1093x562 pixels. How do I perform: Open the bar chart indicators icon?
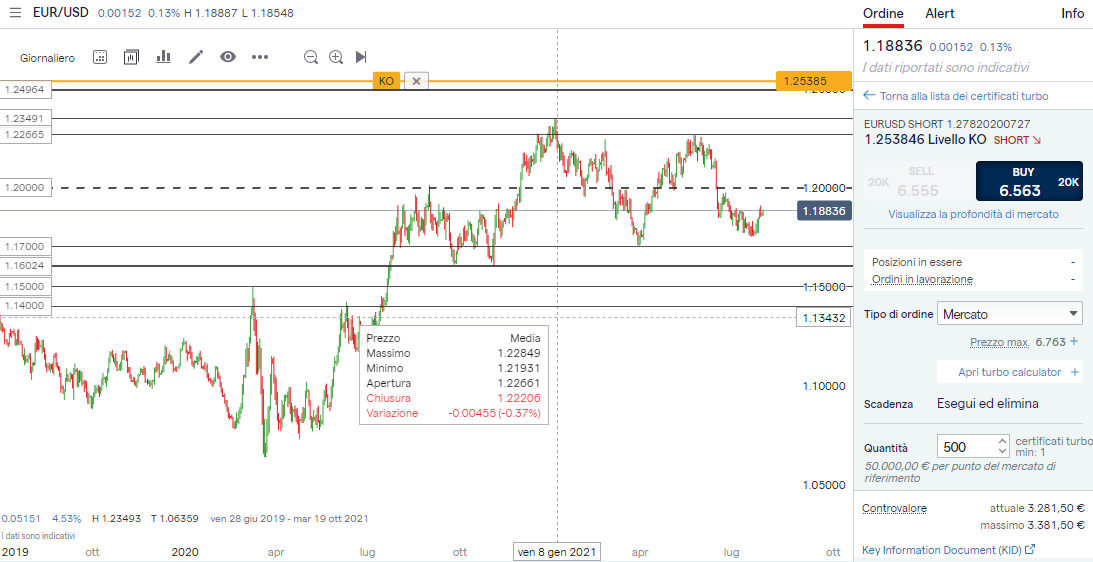coord(163,57)
